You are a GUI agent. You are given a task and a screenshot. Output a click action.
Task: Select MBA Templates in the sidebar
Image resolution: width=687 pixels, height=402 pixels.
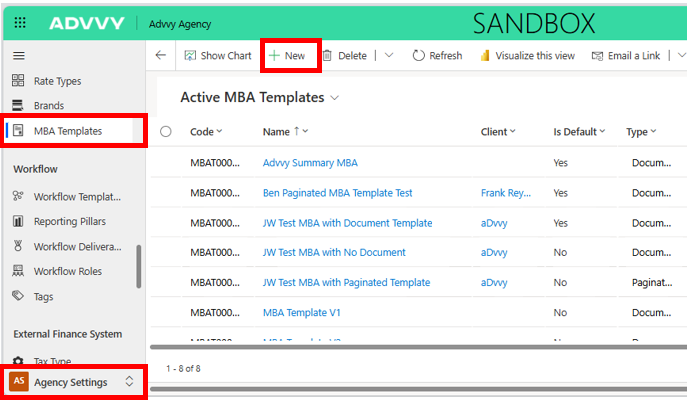pyautogui.click(x=67, y=131)
